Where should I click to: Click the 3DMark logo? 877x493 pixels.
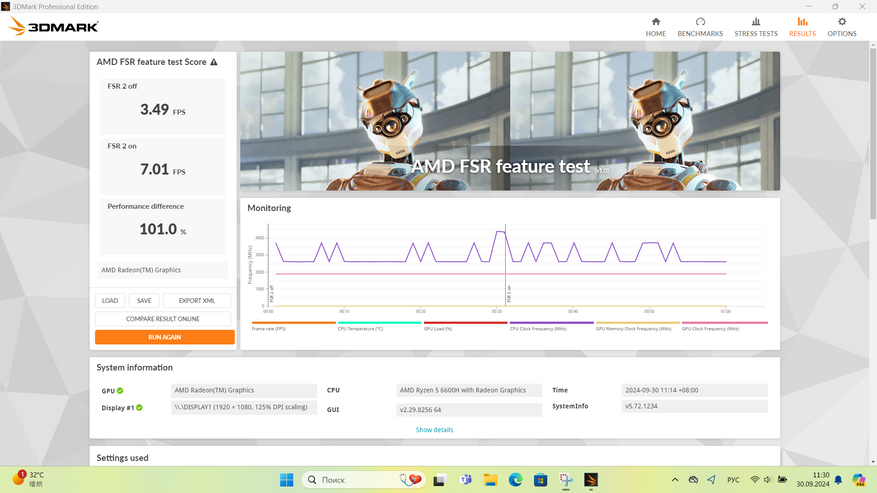(x=54, y=26)
